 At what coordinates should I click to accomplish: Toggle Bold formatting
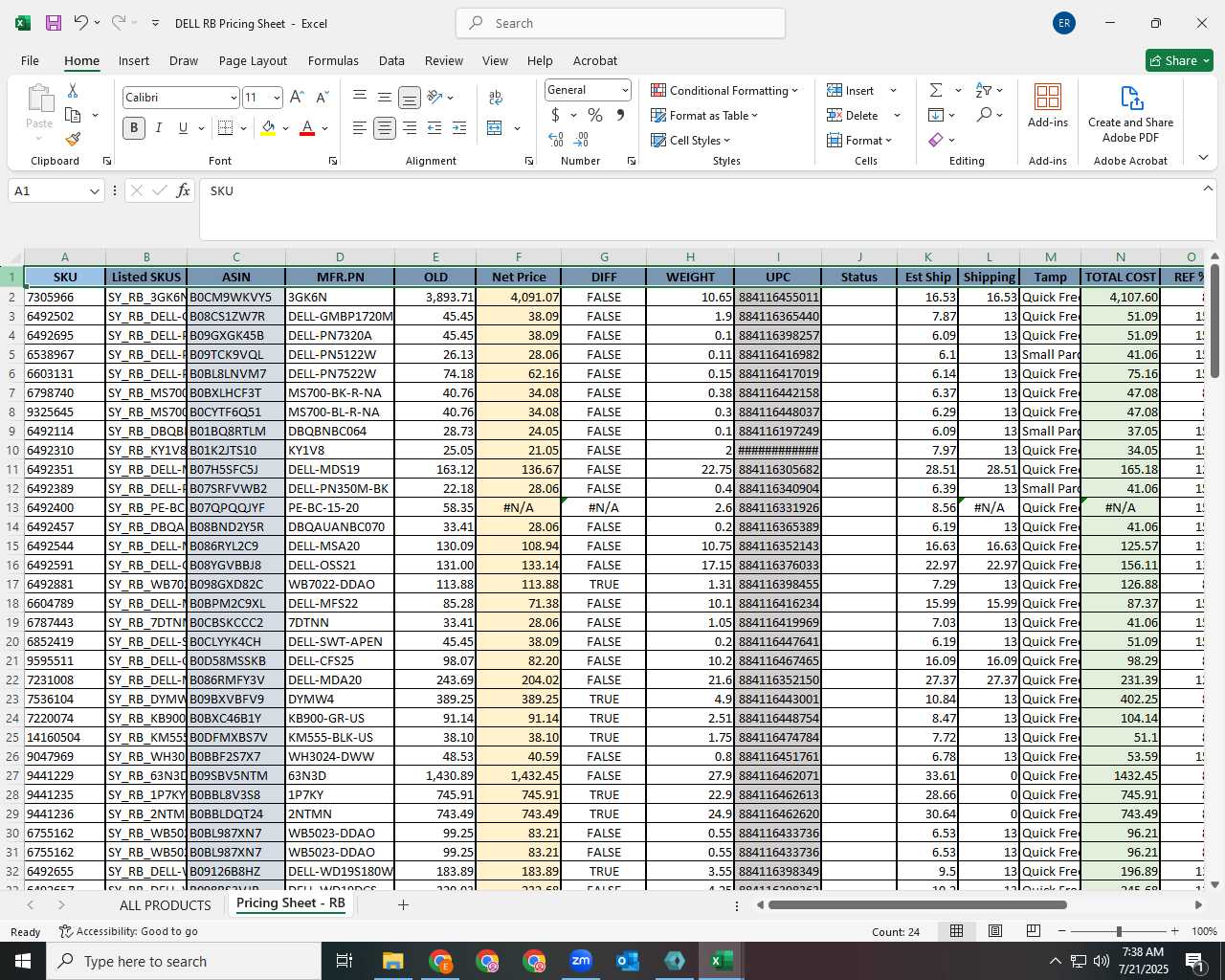[x=134, y=127]
